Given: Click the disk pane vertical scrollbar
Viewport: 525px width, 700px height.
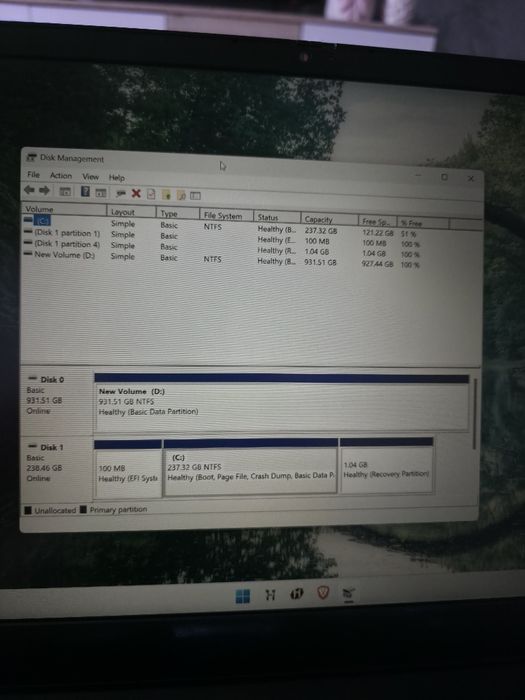Looking at the screenshot, I should [475, 413].
